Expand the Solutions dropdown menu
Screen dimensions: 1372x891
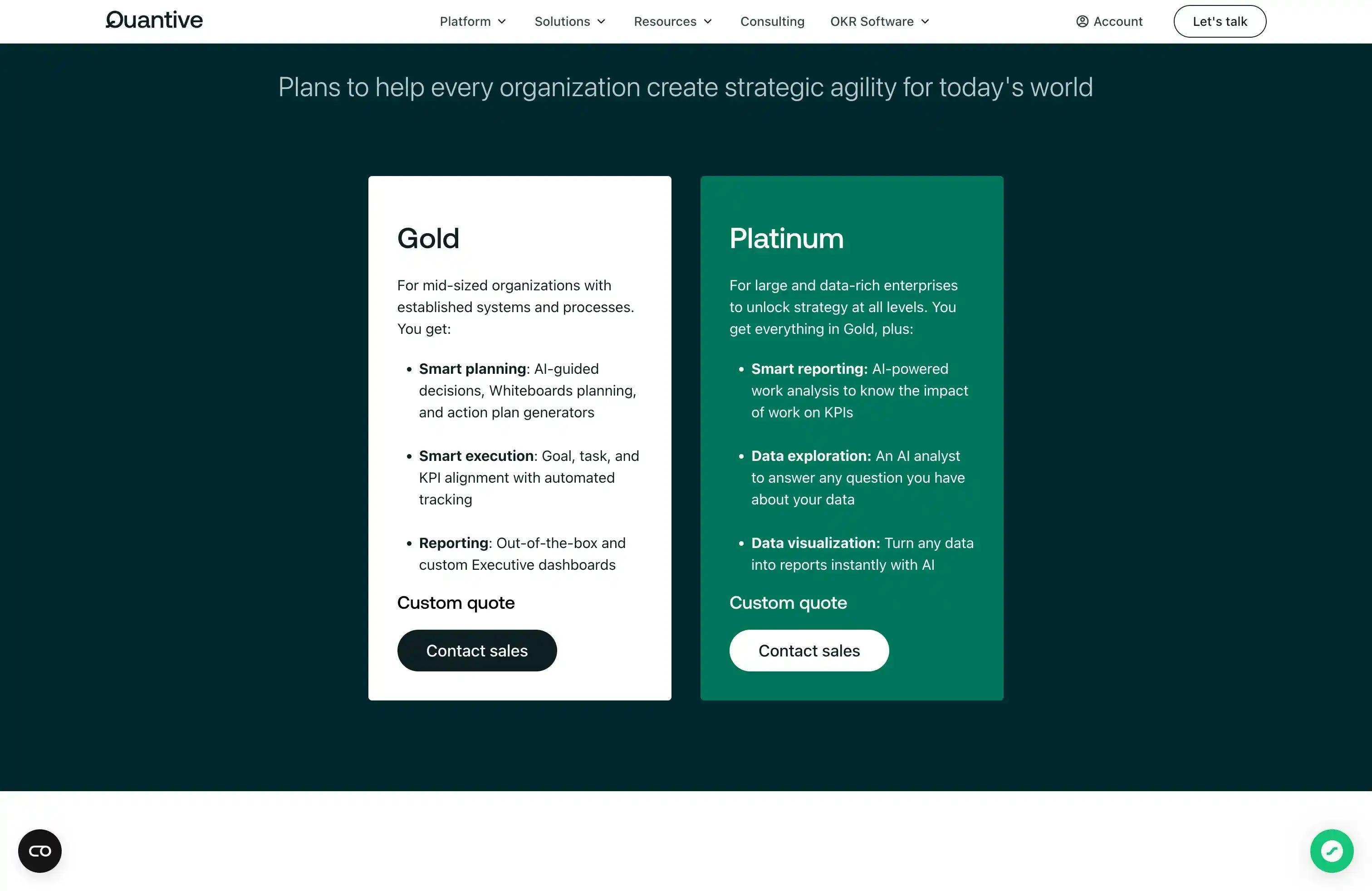coord(570,21)
